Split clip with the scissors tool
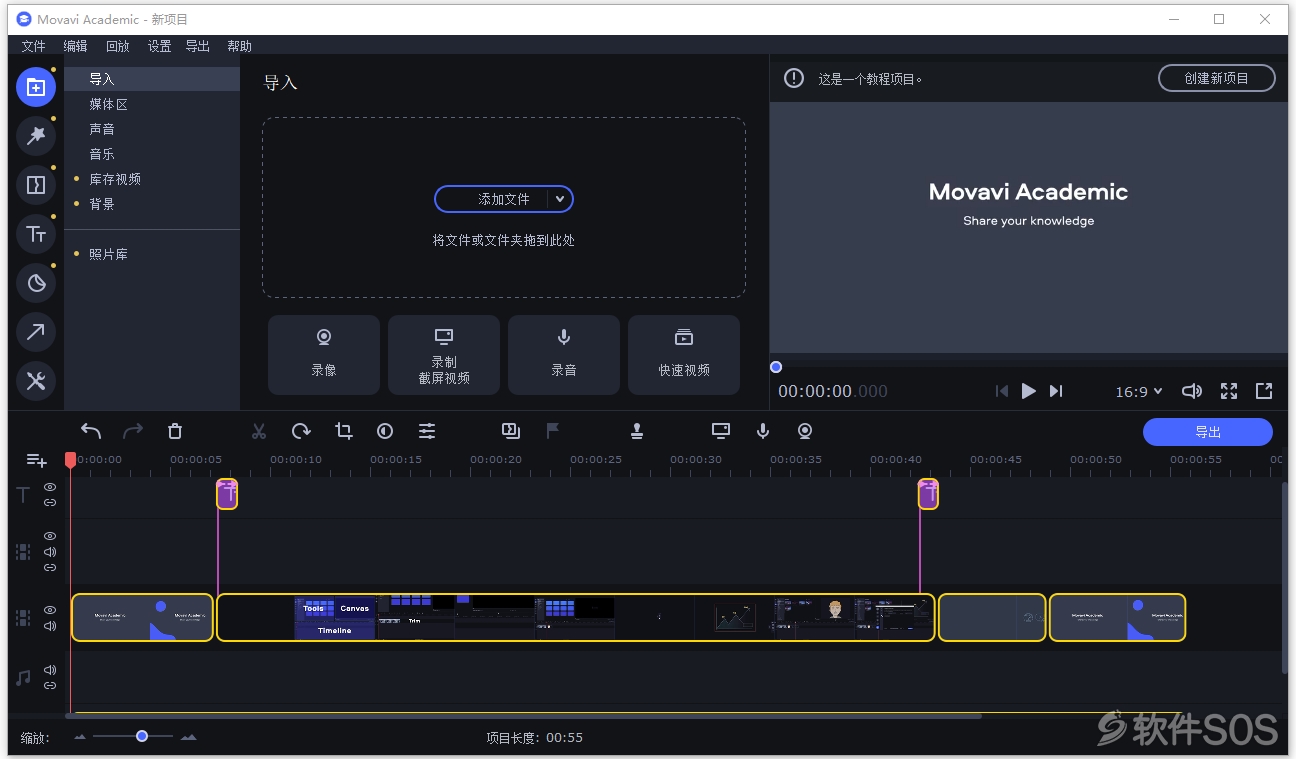1296x759 pixels. pos(259,431)
